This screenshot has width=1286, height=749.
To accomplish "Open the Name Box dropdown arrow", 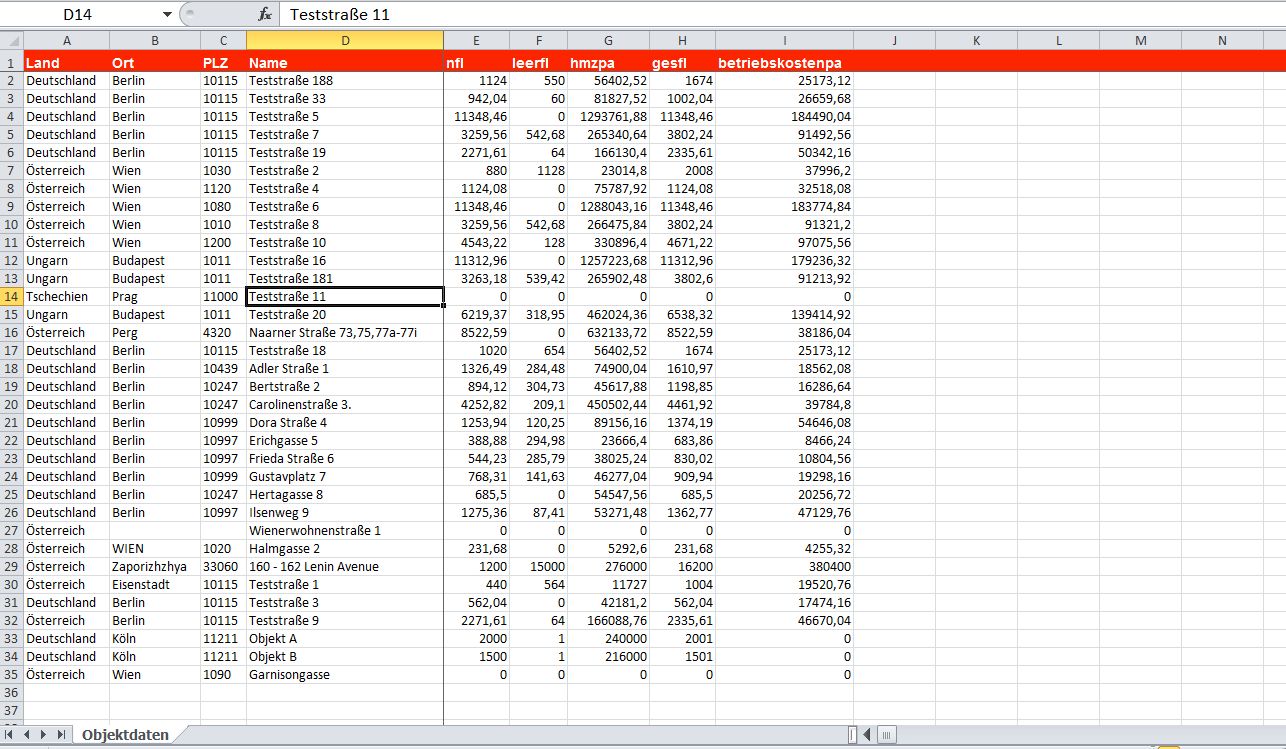I will 167,14.
